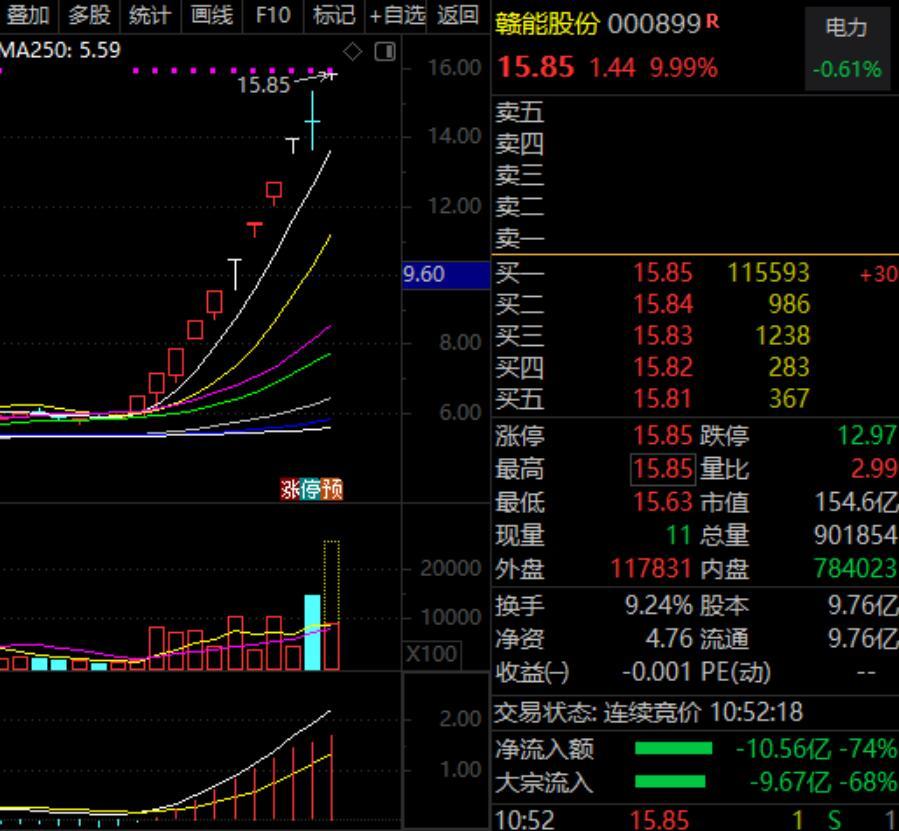Image resolution: width=899 pixels, height=831 pixels.
Task: Click 买四 bid price 15.82
Action: pyautogui.click(x=663, y=368)
